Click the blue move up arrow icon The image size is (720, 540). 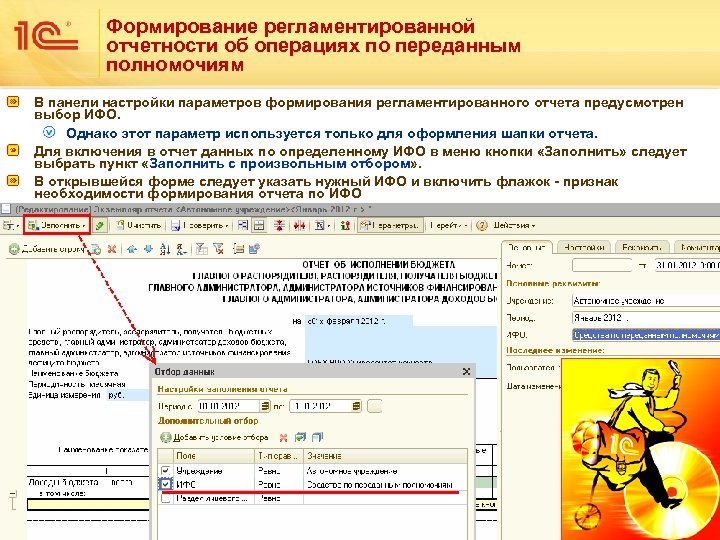[x=132, y=249]
